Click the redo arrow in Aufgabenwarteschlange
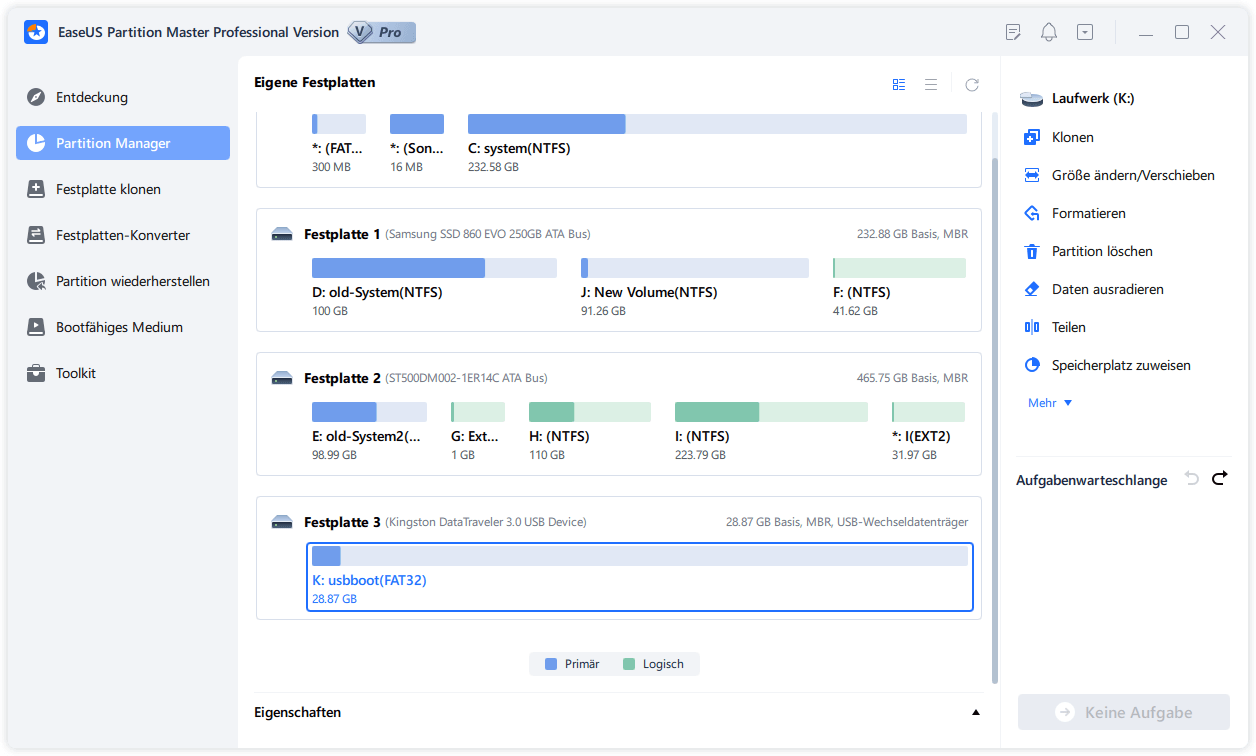 click(x=1219, y=479)
